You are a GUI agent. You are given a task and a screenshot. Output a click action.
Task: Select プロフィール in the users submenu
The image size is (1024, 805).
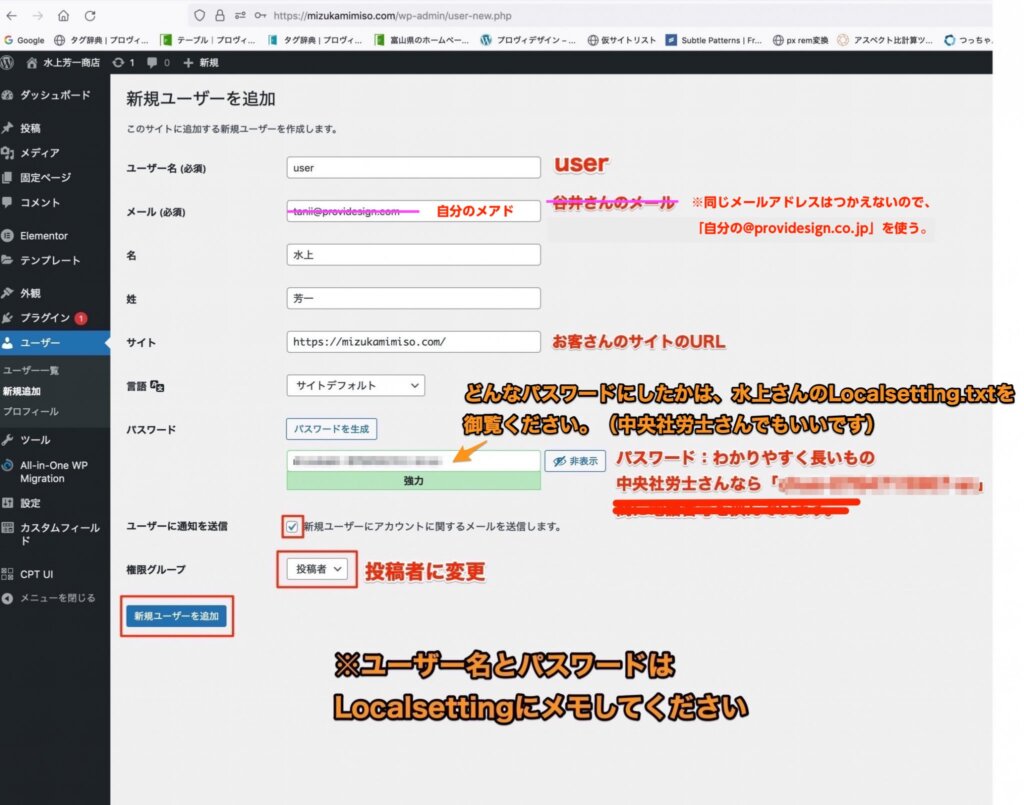click(x=31, y=411)
